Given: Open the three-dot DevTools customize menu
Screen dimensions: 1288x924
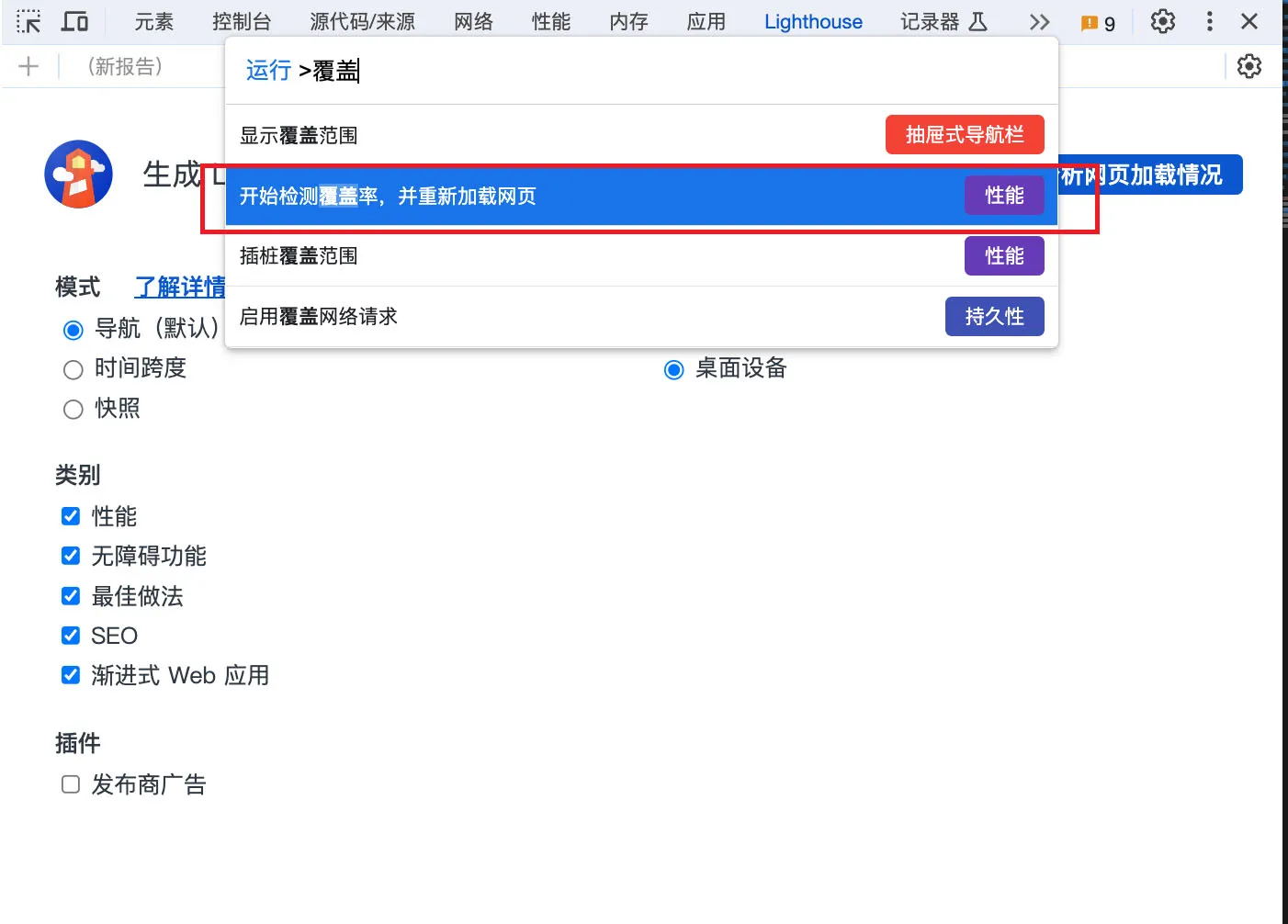Looking at the screenshot, I should point(1209,21).
